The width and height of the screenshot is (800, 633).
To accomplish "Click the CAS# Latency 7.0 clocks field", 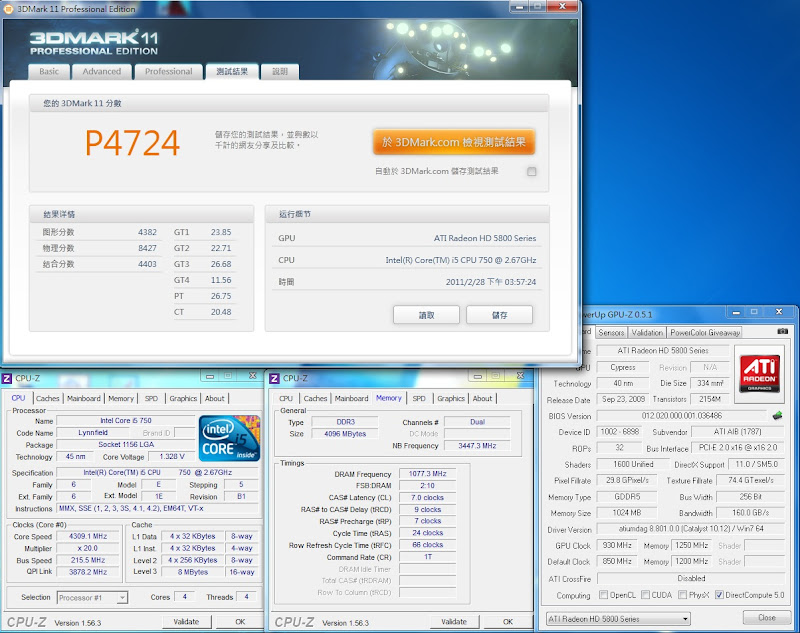I will click(428, 497).
